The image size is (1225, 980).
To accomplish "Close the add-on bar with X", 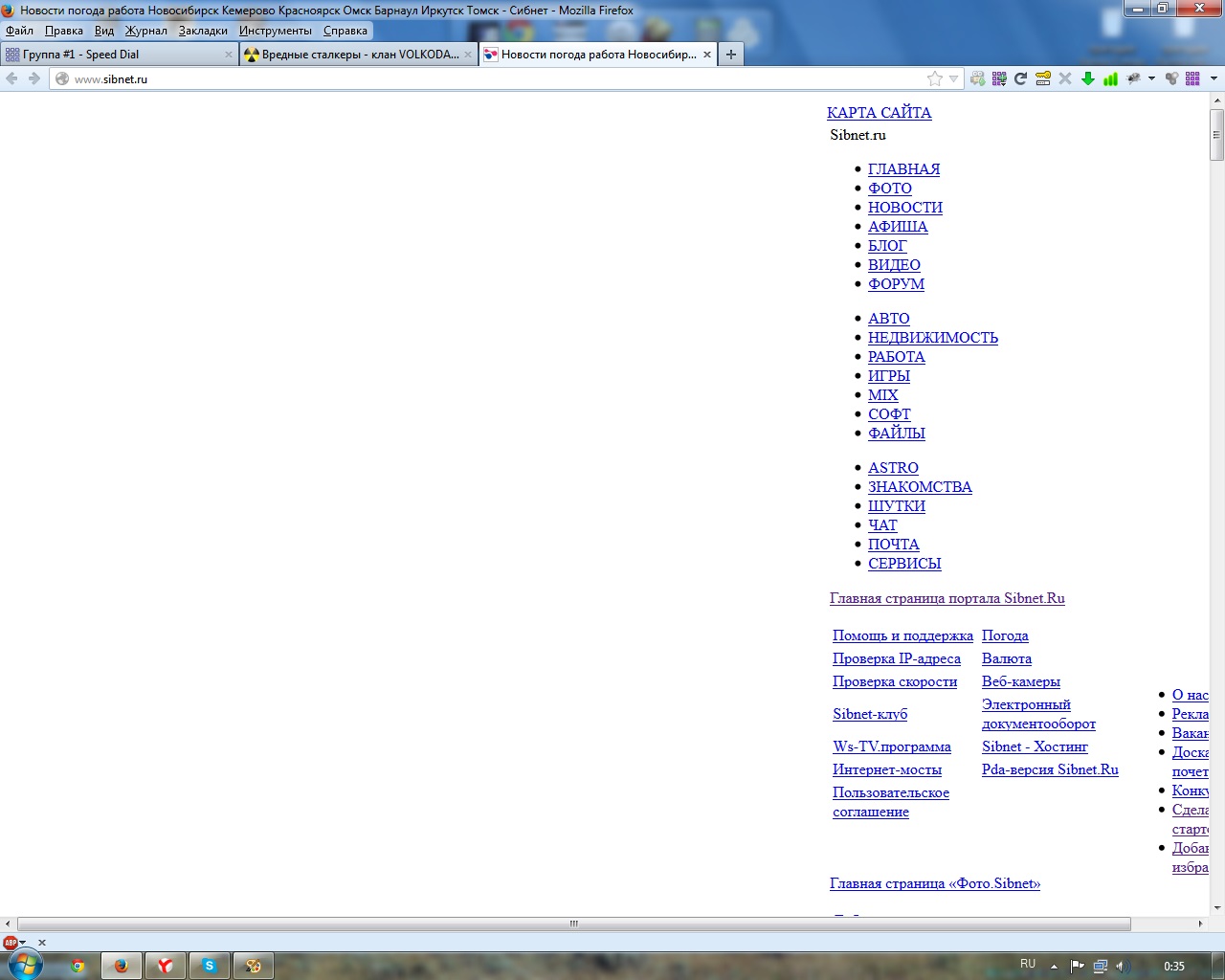I will [x=41, y=943].
